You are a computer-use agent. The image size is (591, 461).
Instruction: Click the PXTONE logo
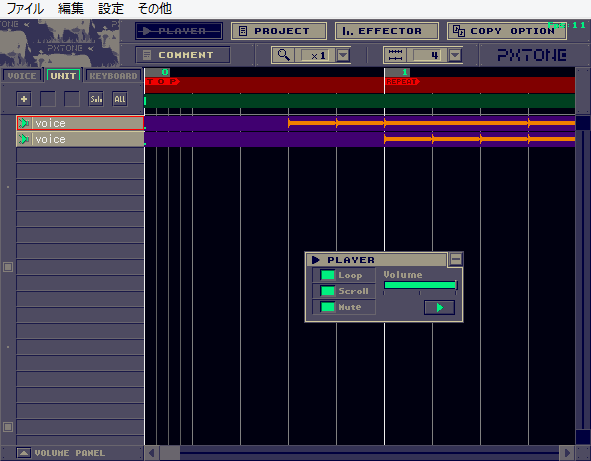(x=532, y=55)
